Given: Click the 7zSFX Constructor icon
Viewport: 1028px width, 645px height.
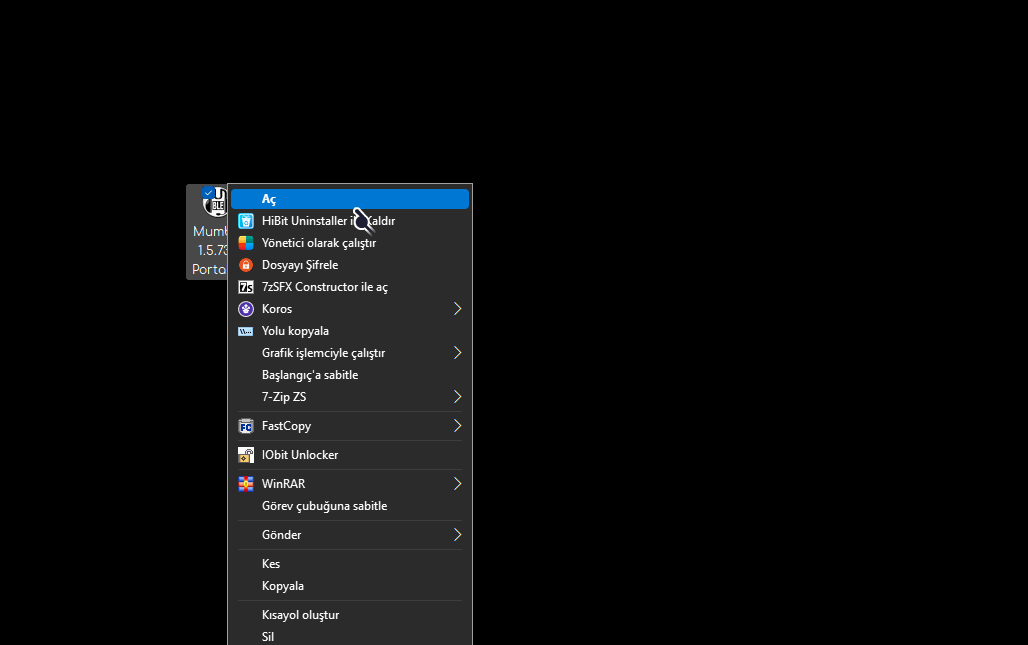Looking at the screenshot, I should tap(246, 287).
